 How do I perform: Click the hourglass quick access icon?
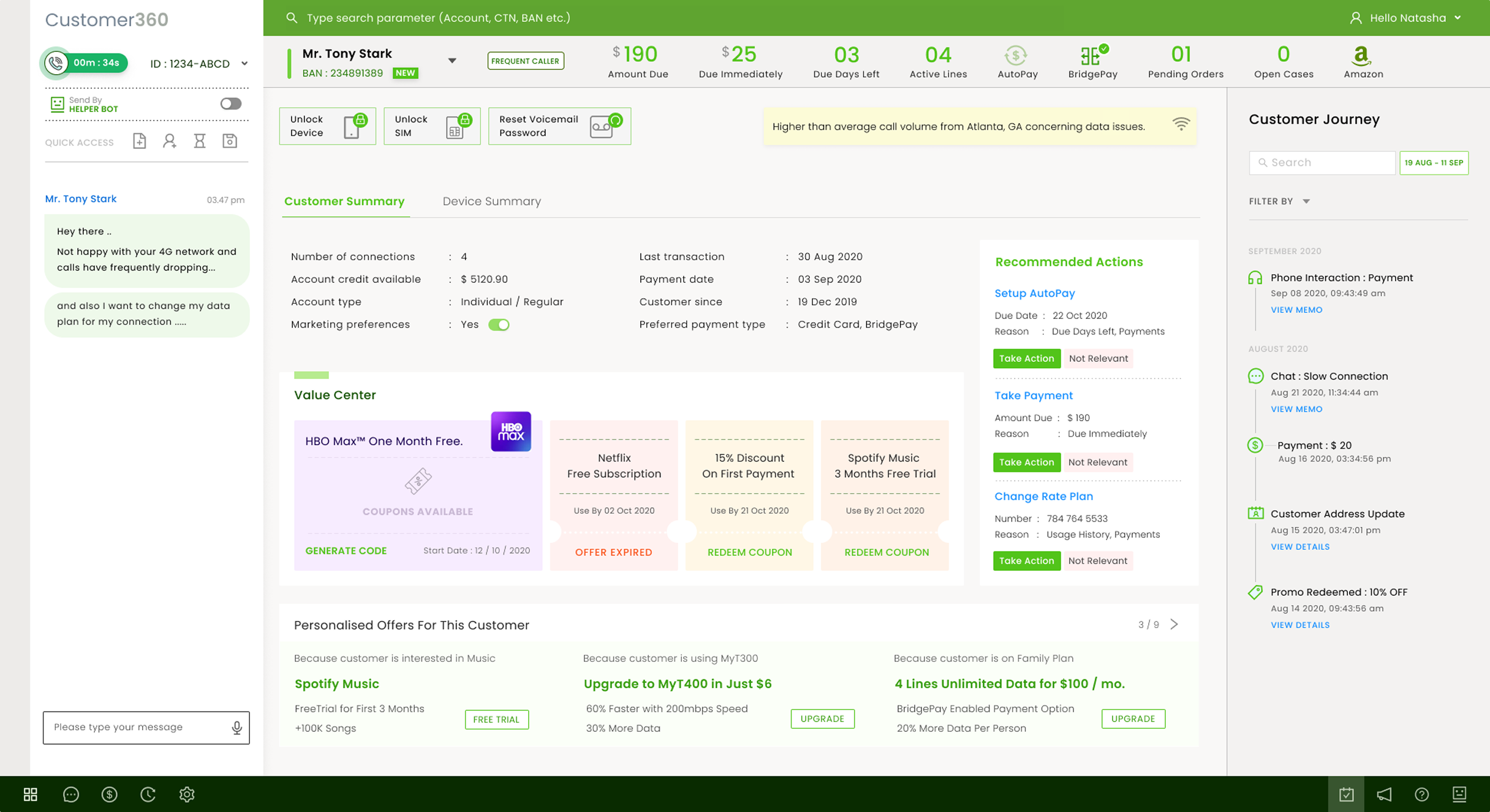click(200, 141)
